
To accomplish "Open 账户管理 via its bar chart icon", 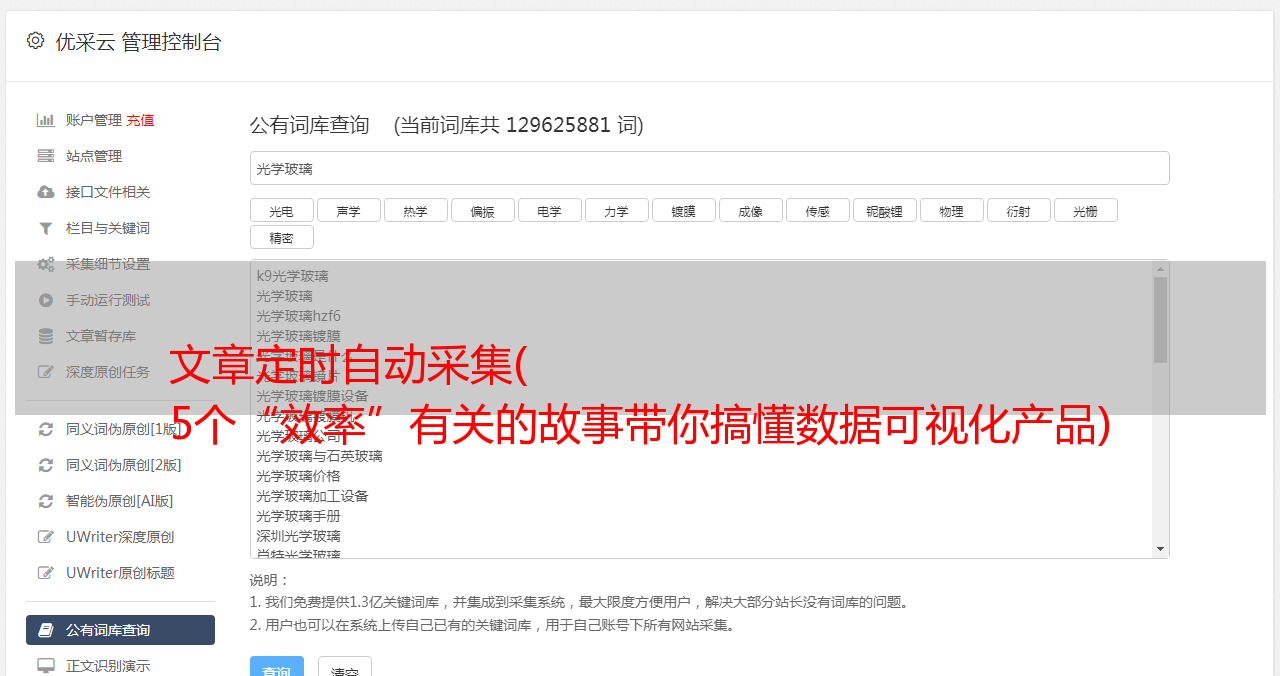I will (x=46, y=120).
